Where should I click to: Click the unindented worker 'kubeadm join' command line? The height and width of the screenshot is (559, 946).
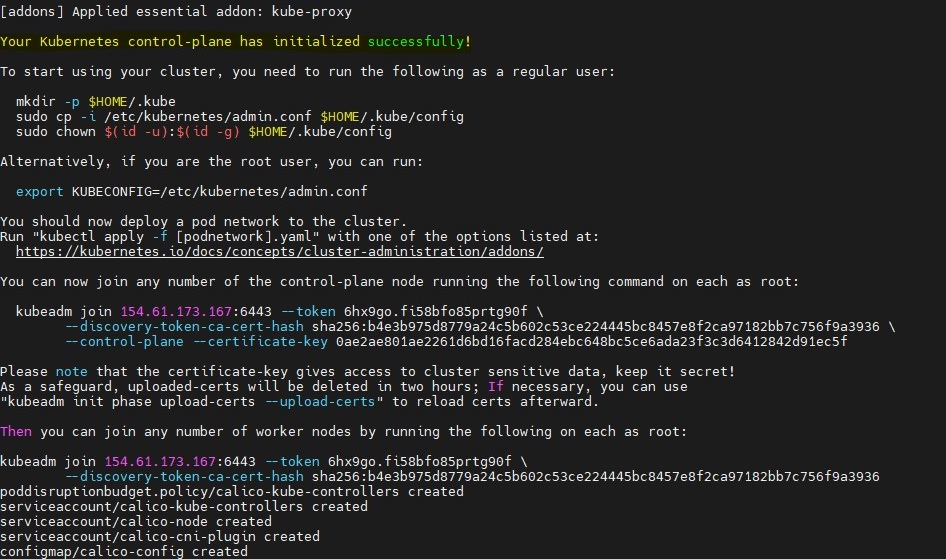click(x=264, y=462)
